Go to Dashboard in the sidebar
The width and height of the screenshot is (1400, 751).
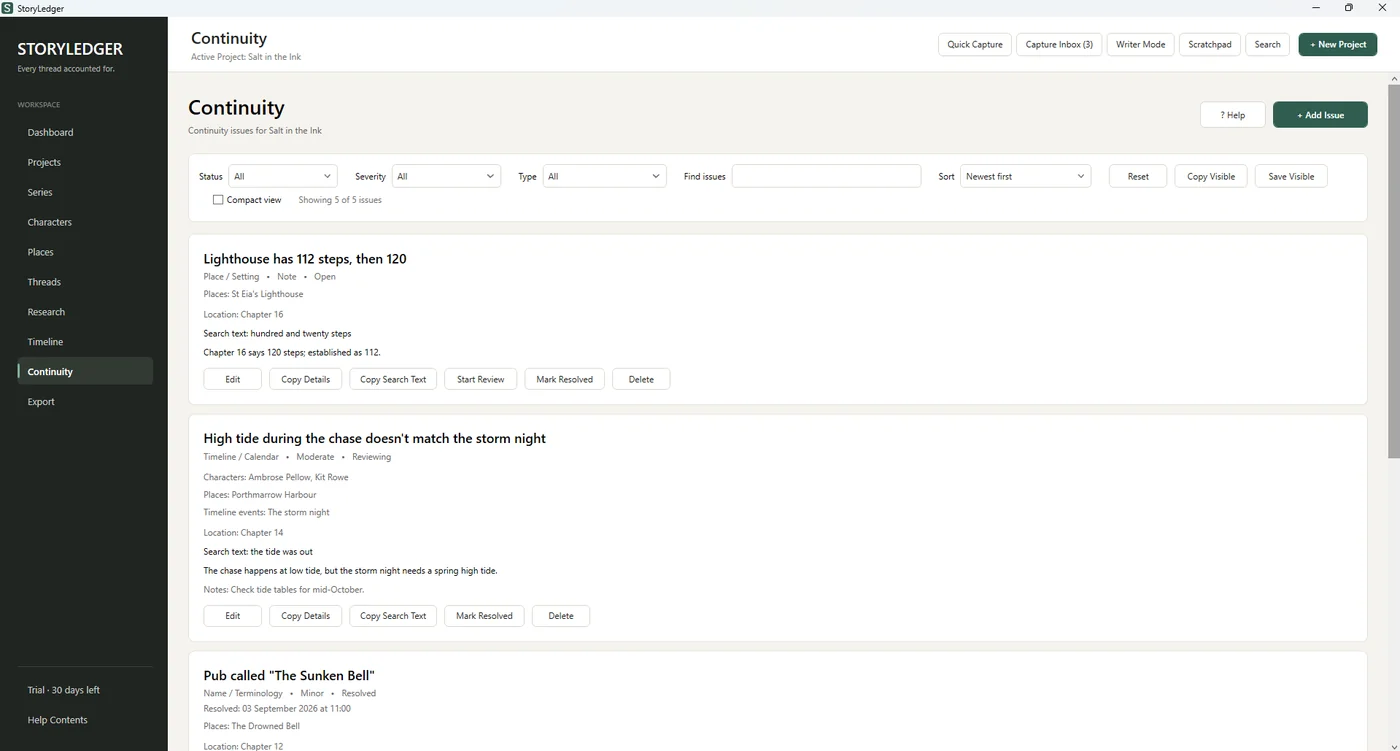85,132
